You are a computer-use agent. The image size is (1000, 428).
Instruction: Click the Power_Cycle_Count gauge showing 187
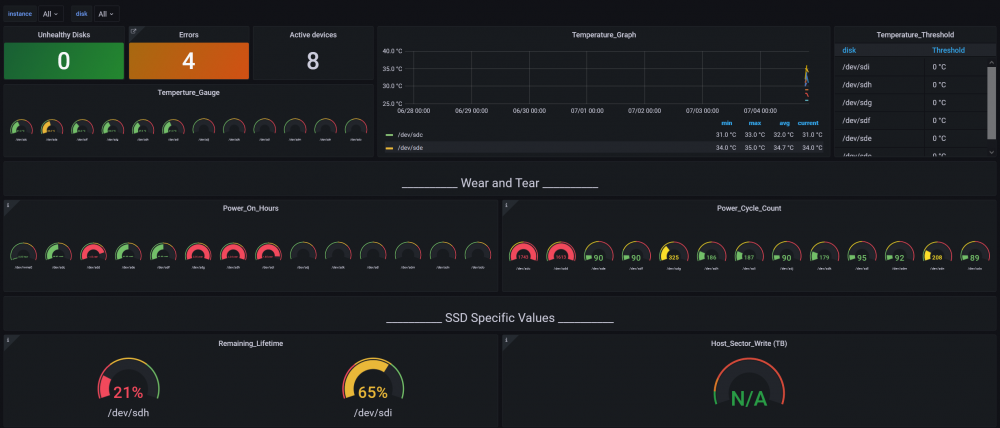pos(749,253)
